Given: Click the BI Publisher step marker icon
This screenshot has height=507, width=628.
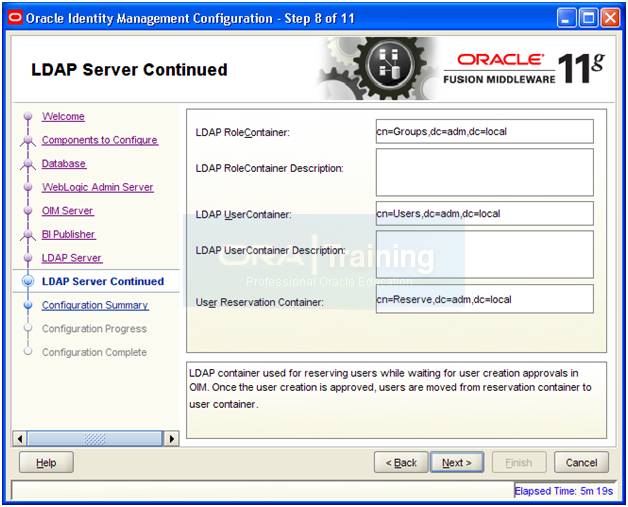Looking at the screenshot, I should tap(28, 234).
